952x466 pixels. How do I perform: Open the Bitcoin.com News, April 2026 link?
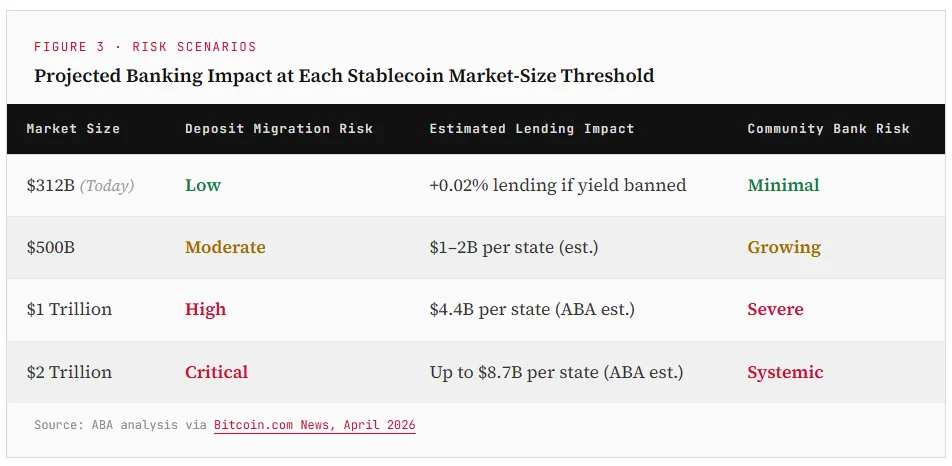(x=314, y=425)
